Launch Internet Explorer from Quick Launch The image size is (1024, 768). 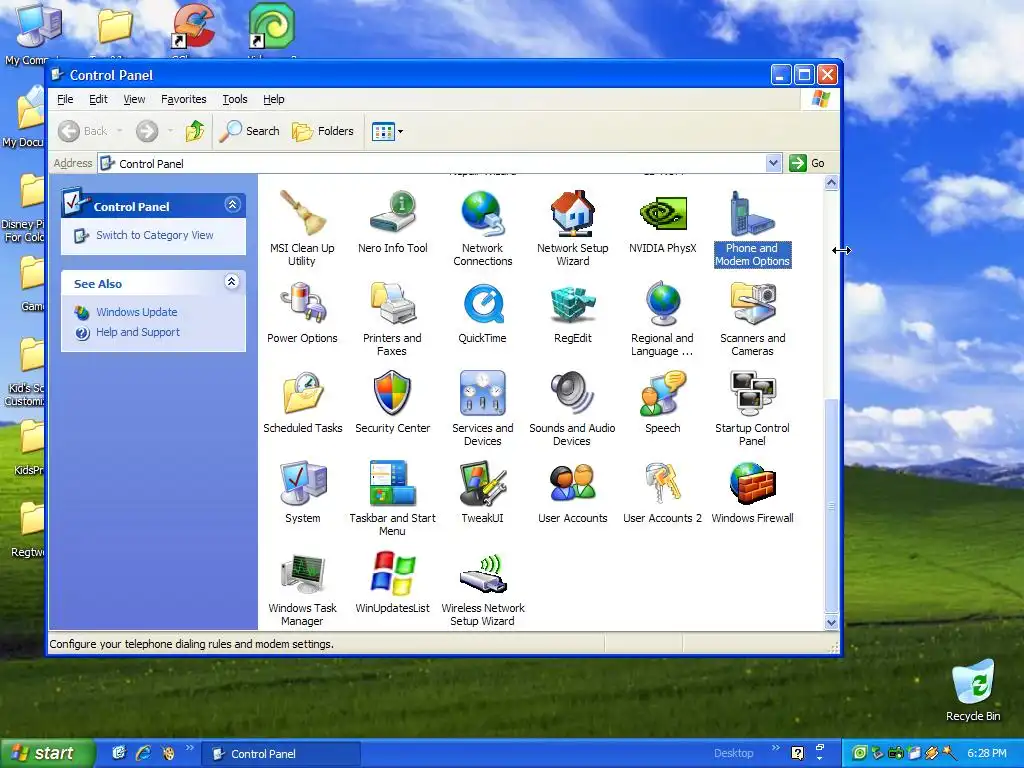click(144, 754)
